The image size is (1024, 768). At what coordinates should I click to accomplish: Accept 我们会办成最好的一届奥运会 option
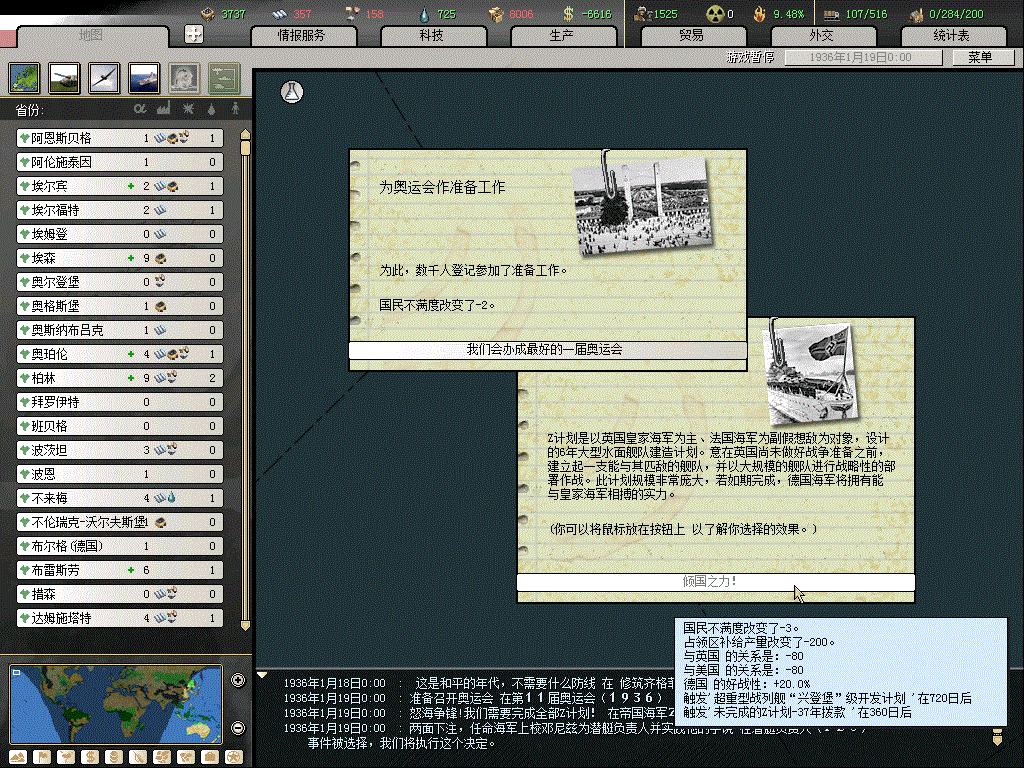pos(547,350)
